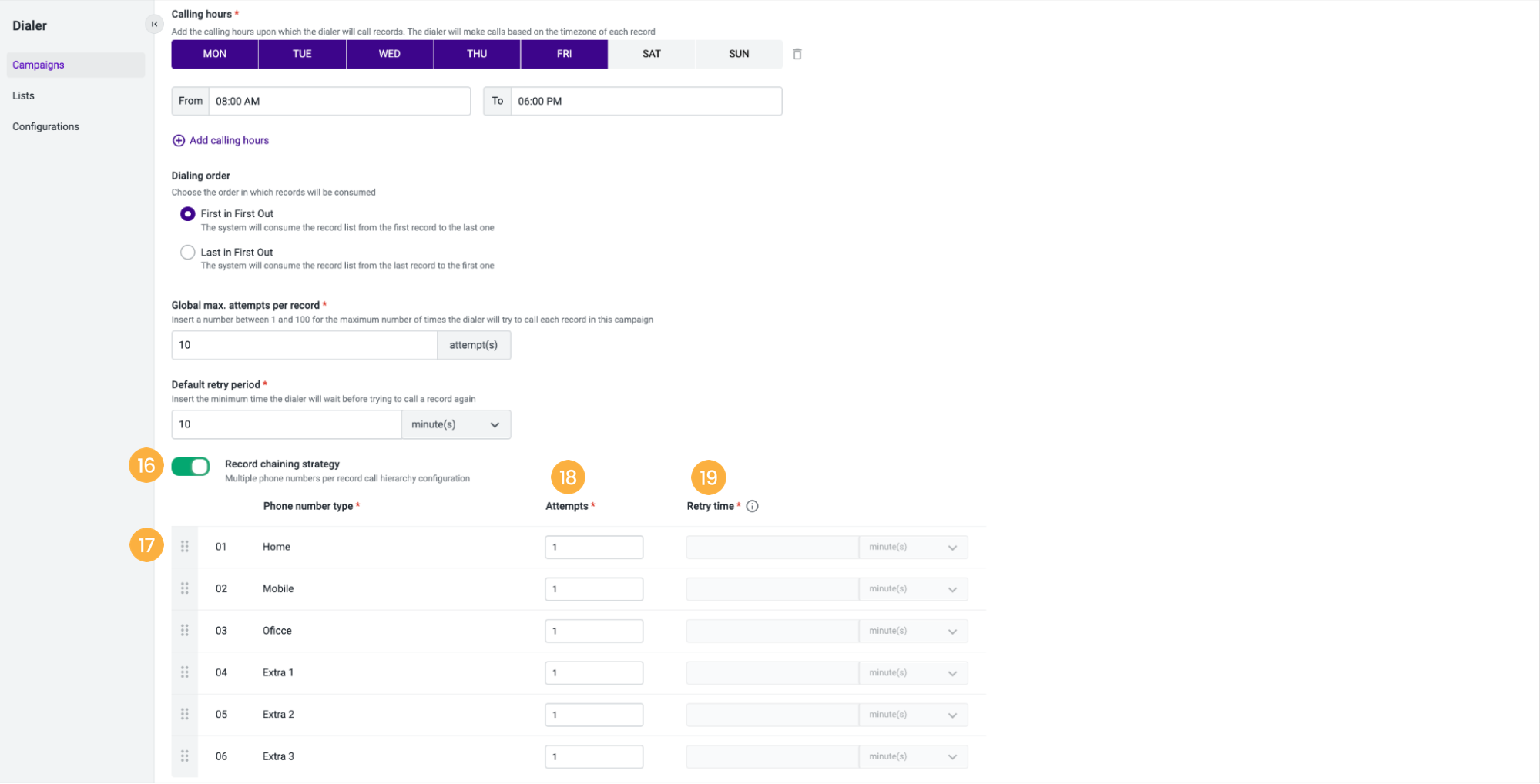Open retry time unit dropdown for Extra 1

[914, 673]
